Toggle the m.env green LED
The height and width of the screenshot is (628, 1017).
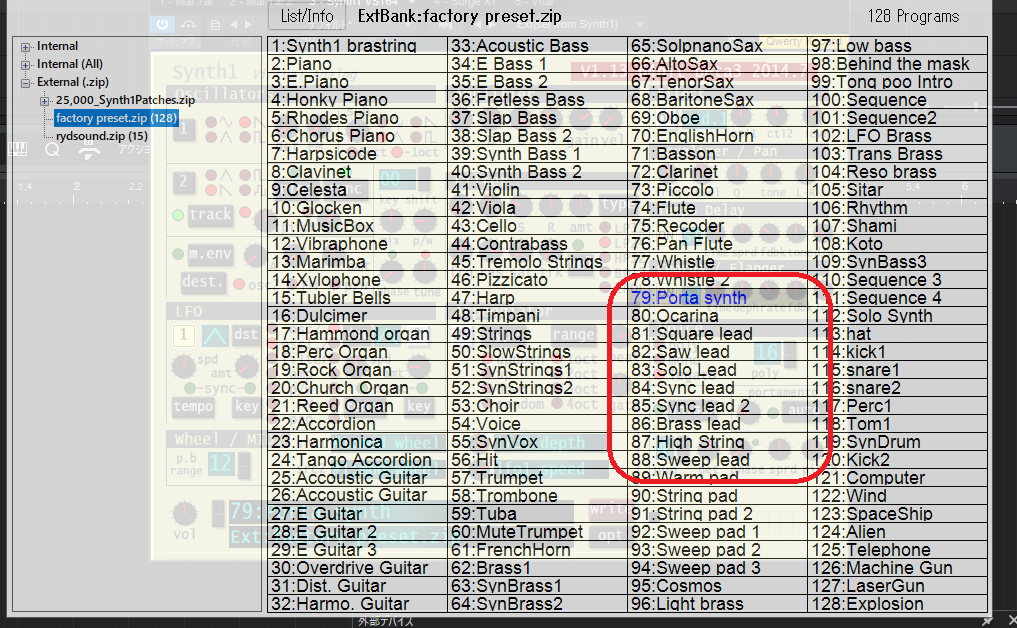(x=178, y=253)
